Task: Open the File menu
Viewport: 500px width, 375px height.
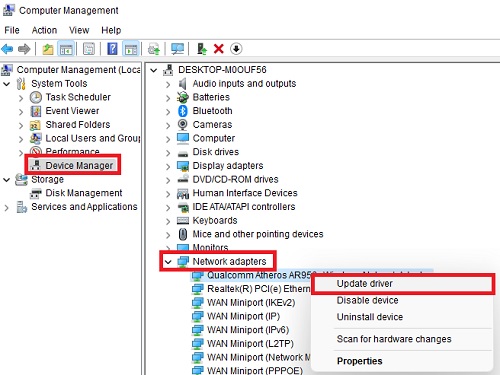Action: coord(12,30)
